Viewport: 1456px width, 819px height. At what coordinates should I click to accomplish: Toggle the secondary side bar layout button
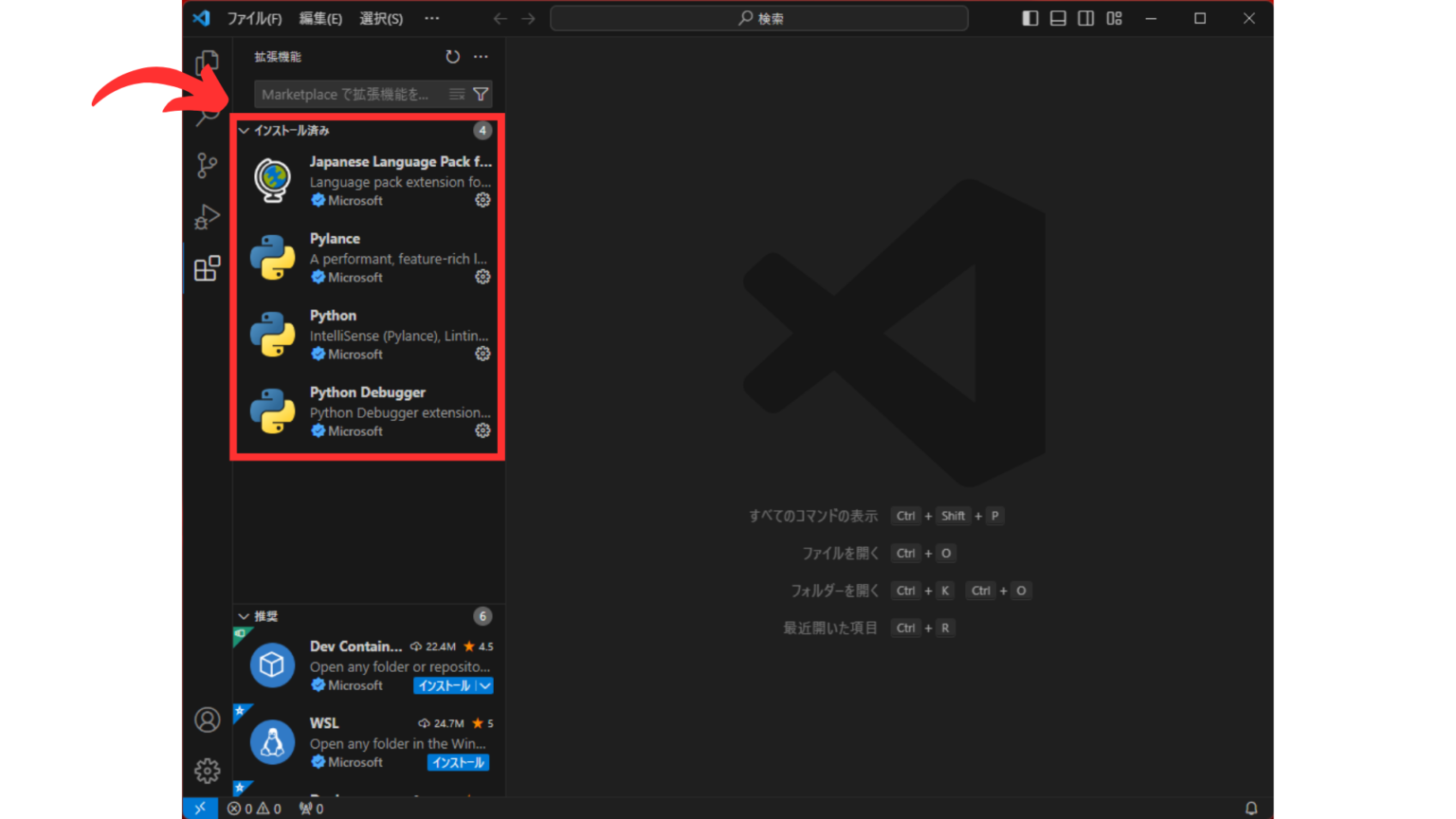[x=1086, y=18]
